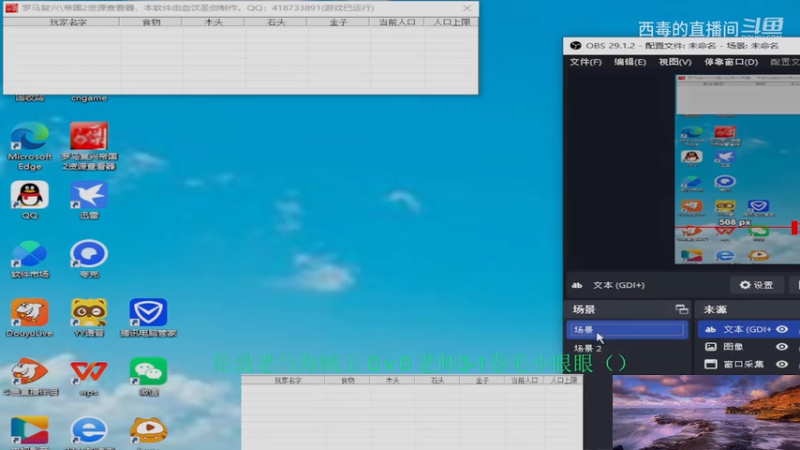Click the window icon of the 窗口采集 source
Viewport: 800px width, 450px height.
tap(710, 364)
